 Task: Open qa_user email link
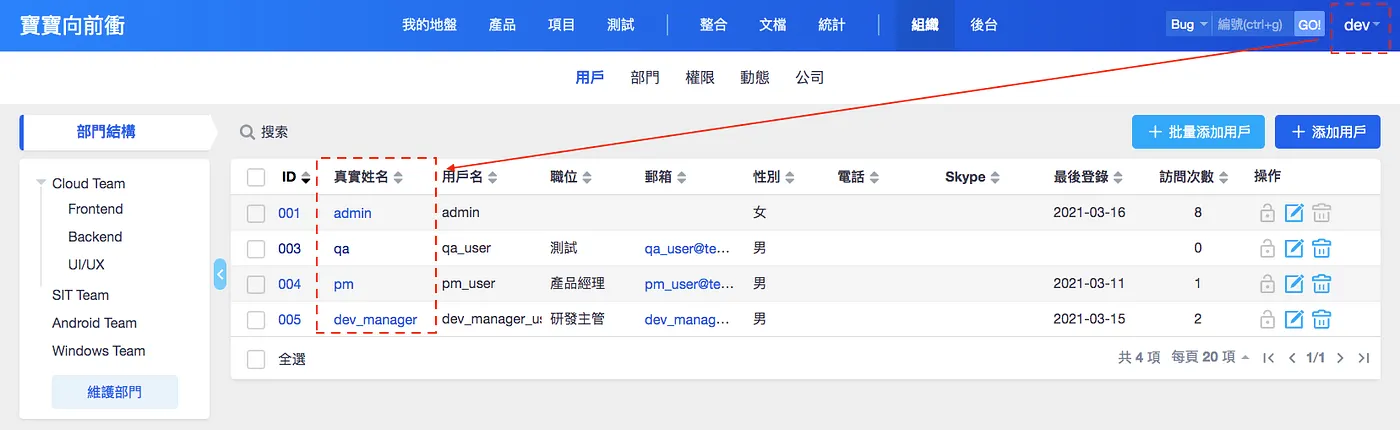pos(690,248)
